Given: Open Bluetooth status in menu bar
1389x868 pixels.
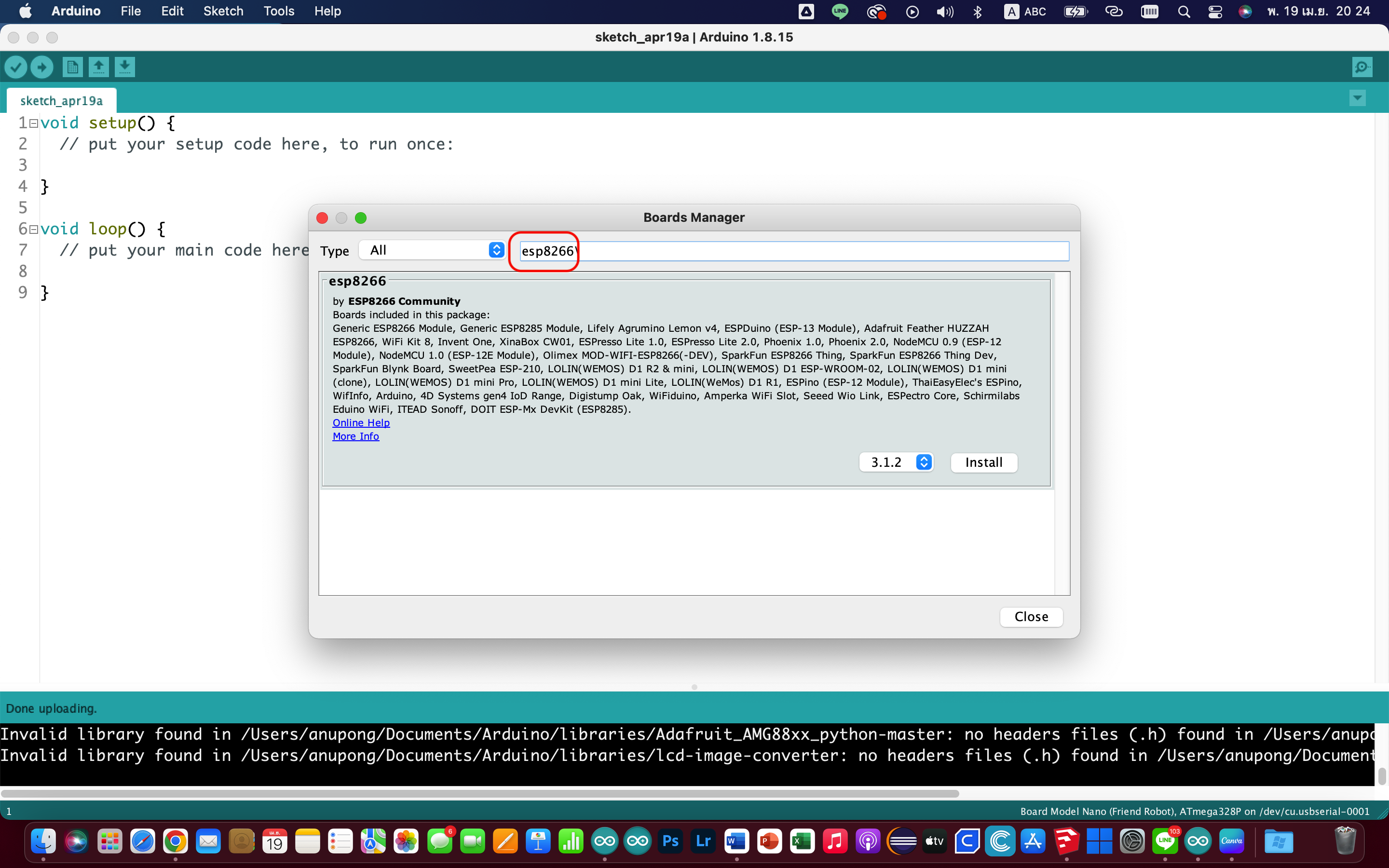Looking at the screenshot, I should [978, 12].
